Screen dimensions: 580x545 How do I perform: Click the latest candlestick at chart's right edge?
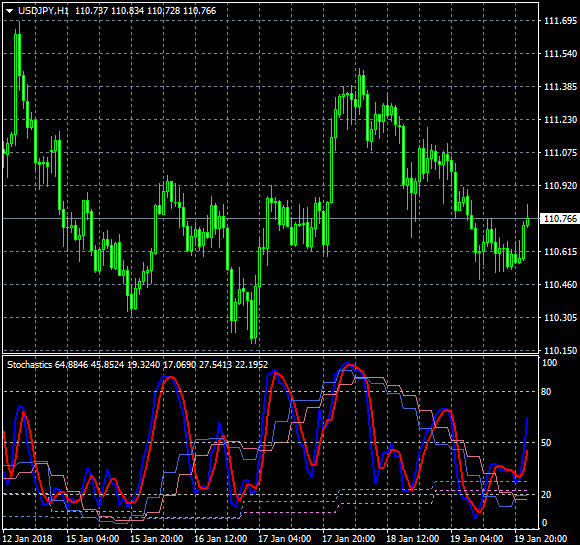pyautogui.click(x=527, y=218)
